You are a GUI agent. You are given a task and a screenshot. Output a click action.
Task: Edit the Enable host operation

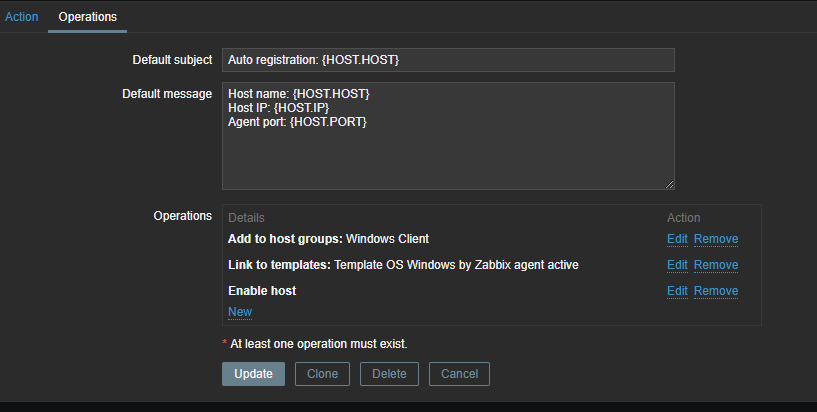(677, 291)
